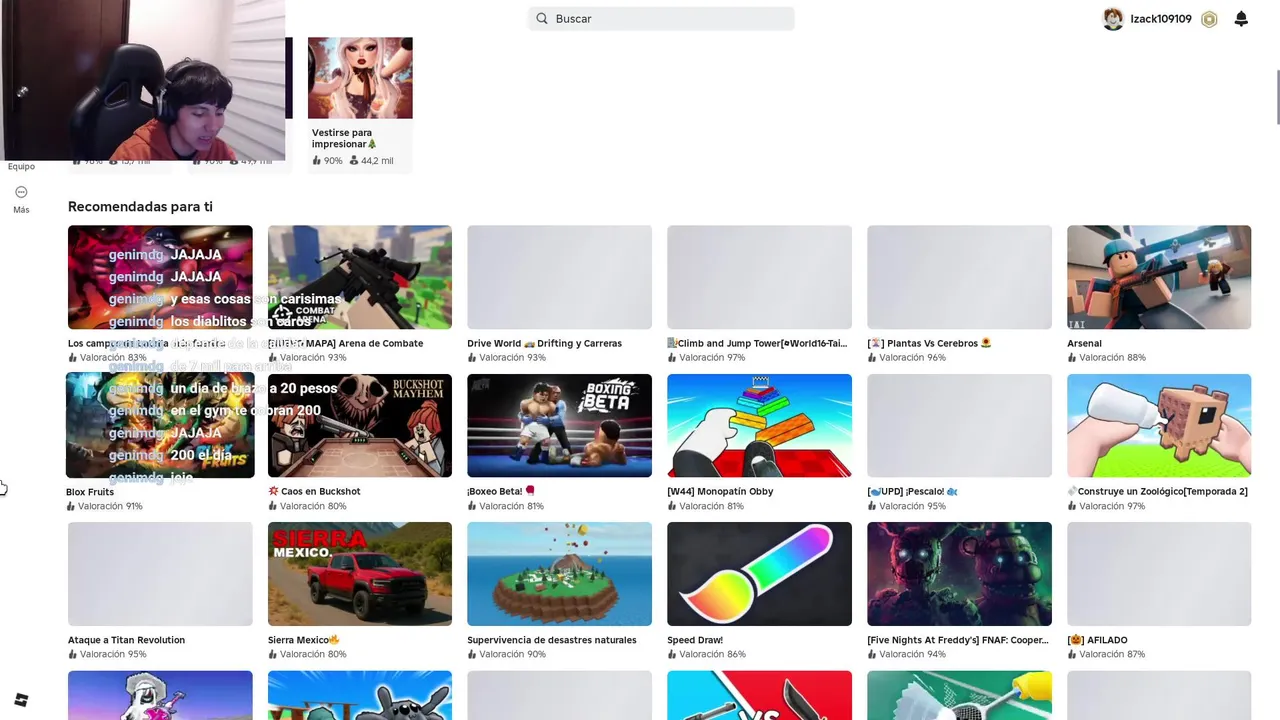Open the ¡Pescalo! game title
The height and width of the screenshot is (720, 1280).
click(x=913, y=491)
